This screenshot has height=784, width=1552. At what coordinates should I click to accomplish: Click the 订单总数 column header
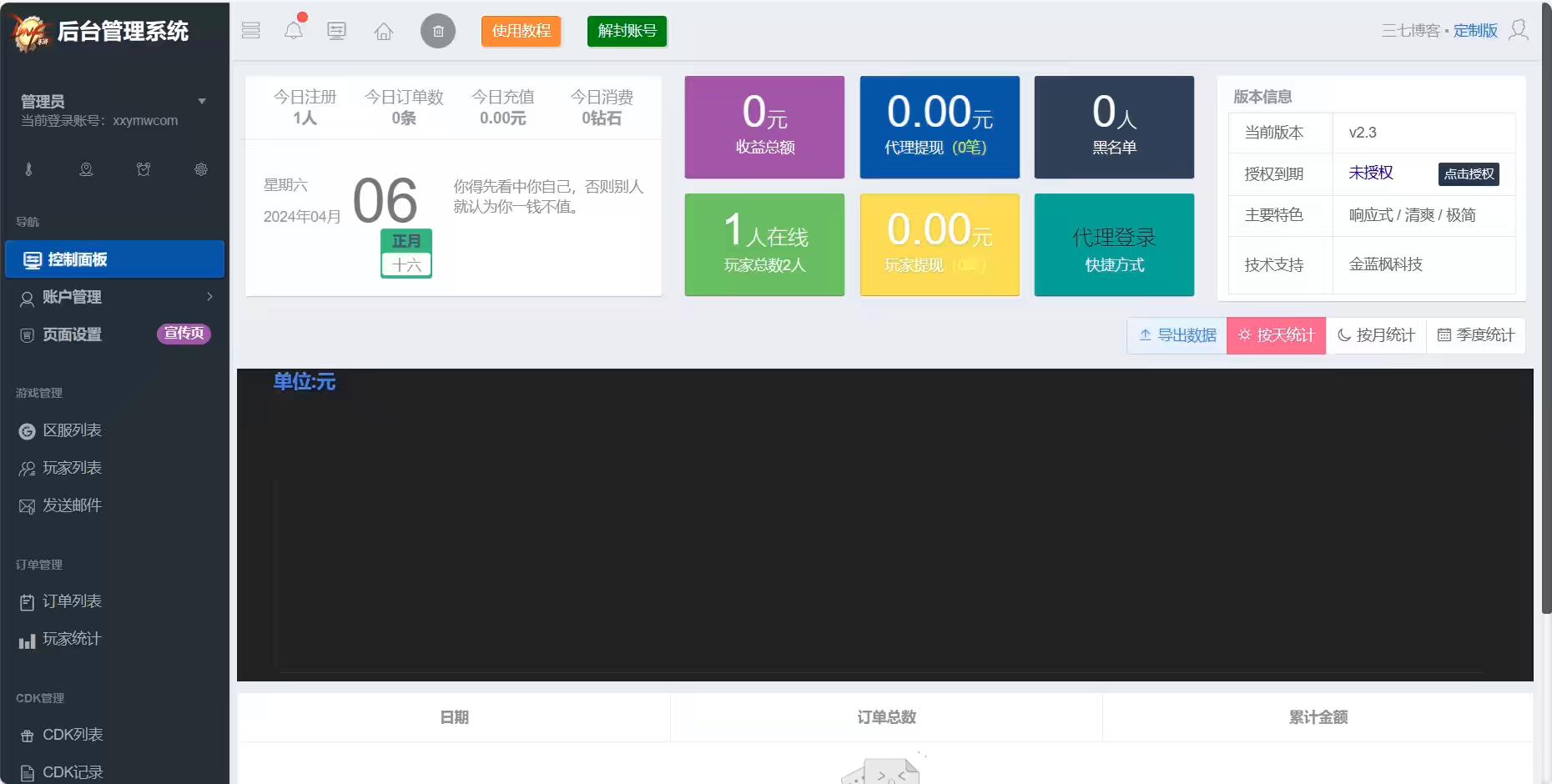point(886,717)
